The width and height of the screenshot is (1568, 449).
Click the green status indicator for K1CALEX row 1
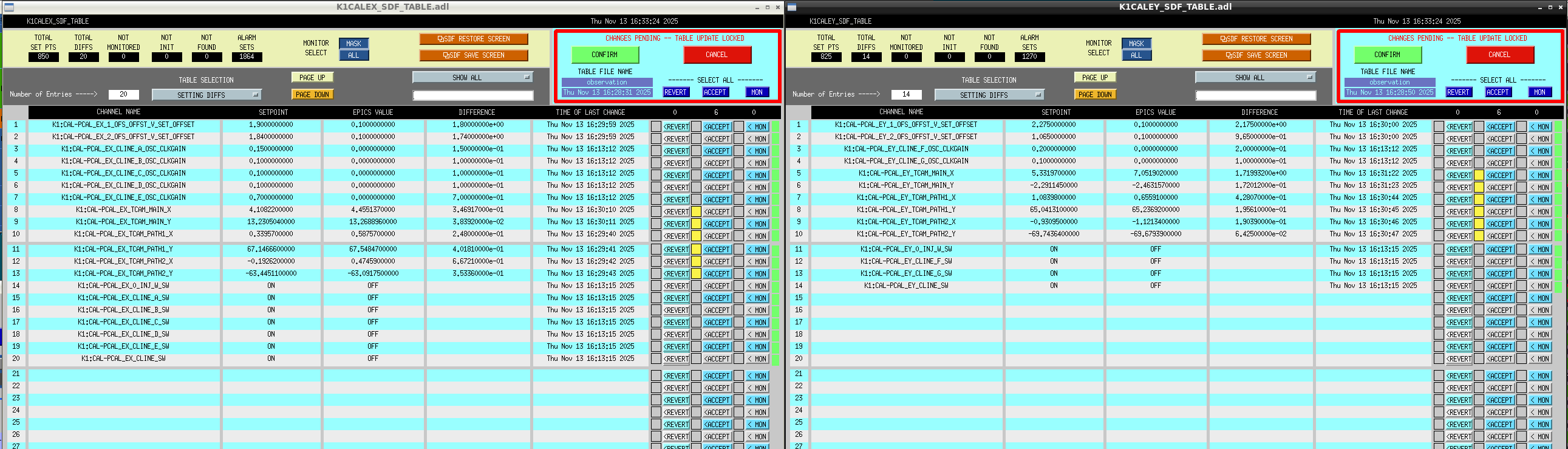tap(775, 127)
